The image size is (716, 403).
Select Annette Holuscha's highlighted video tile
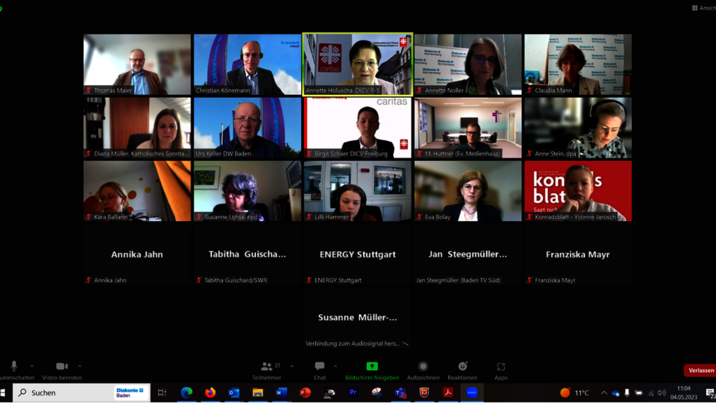click(357, 64)
